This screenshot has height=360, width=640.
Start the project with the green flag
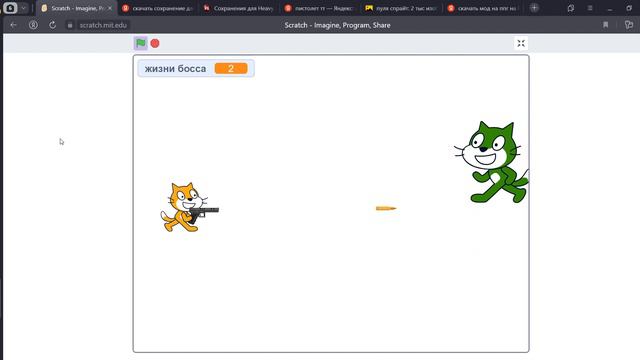(x=140, y=43)
